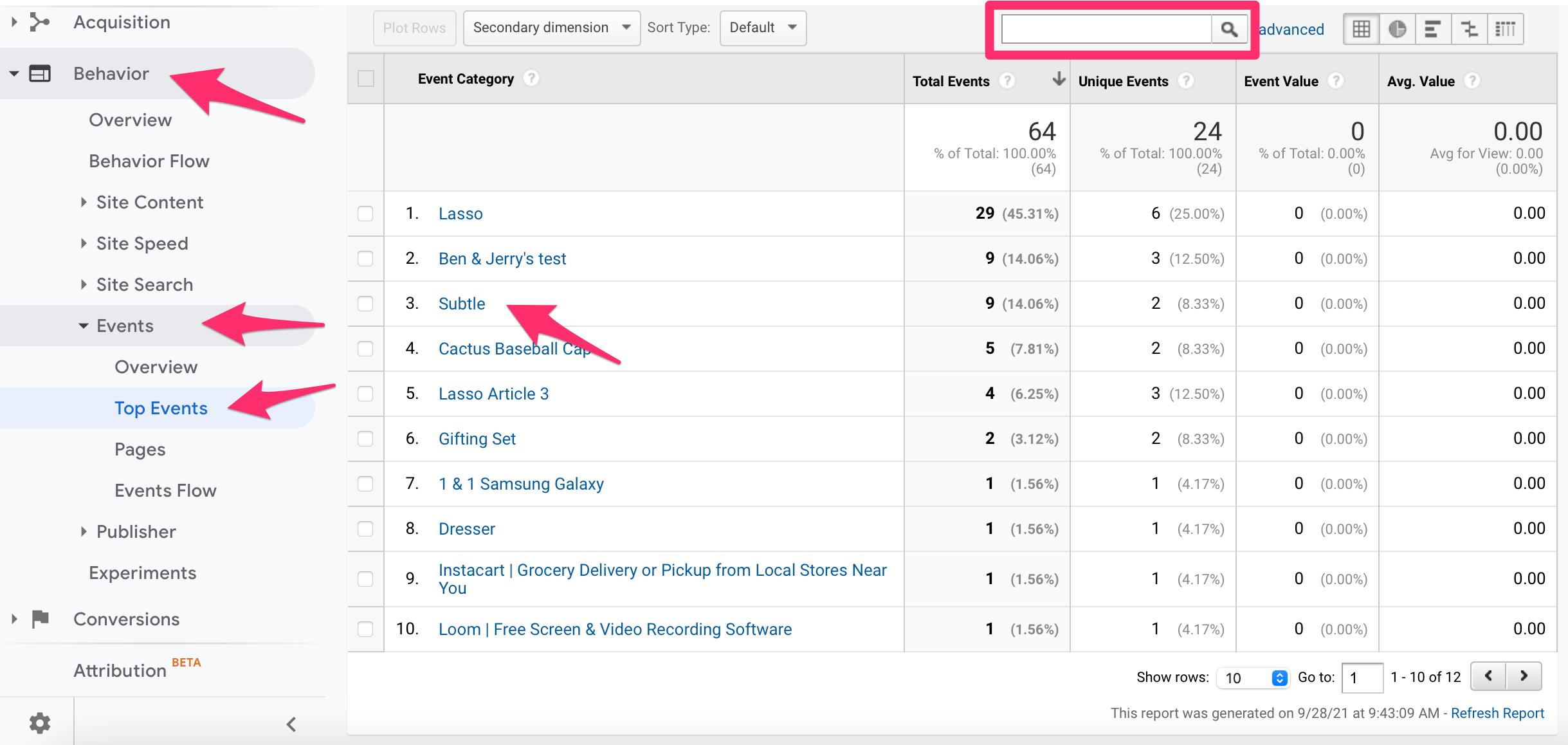This screenshot has width=1568, height=745.
Task: Open the Gifting Set event category
Action: click(x=477, y=439)
